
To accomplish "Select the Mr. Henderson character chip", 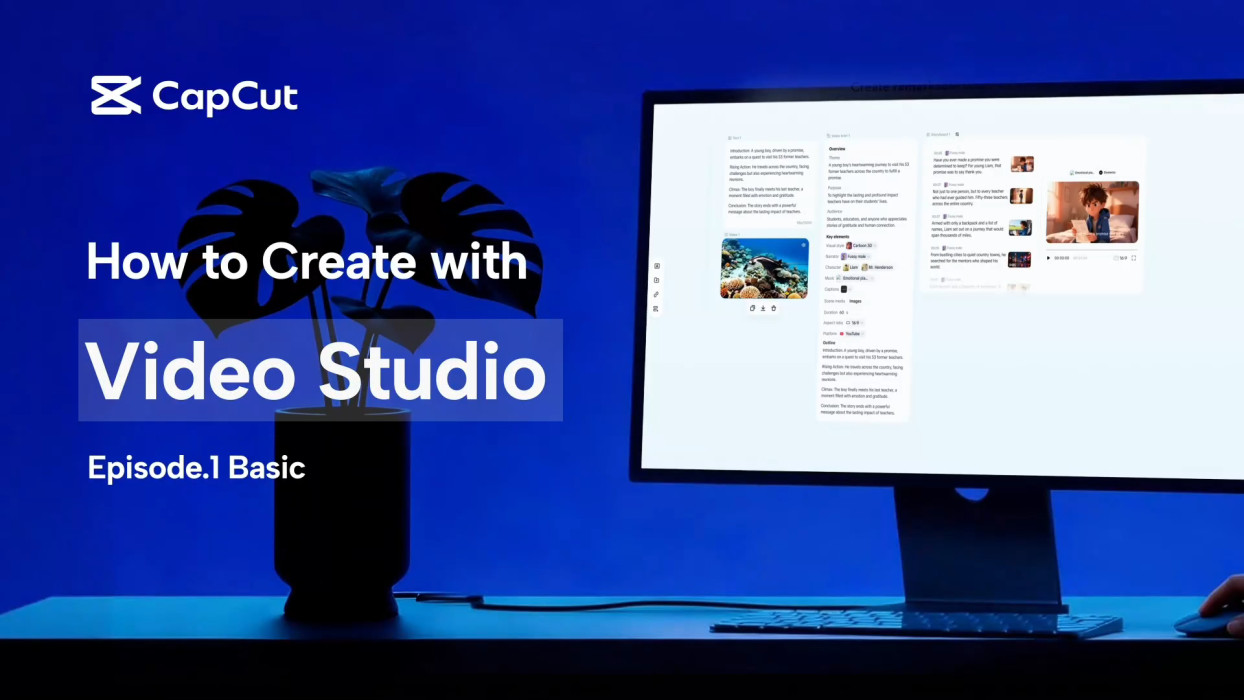I will click(877, 267).
